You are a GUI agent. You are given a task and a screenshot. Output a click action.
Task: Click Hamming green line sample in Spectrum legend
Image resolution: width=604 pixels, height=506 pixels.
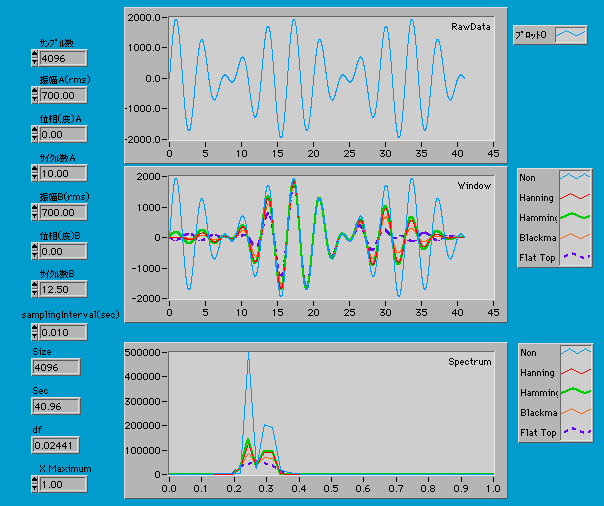pos(576,393)
